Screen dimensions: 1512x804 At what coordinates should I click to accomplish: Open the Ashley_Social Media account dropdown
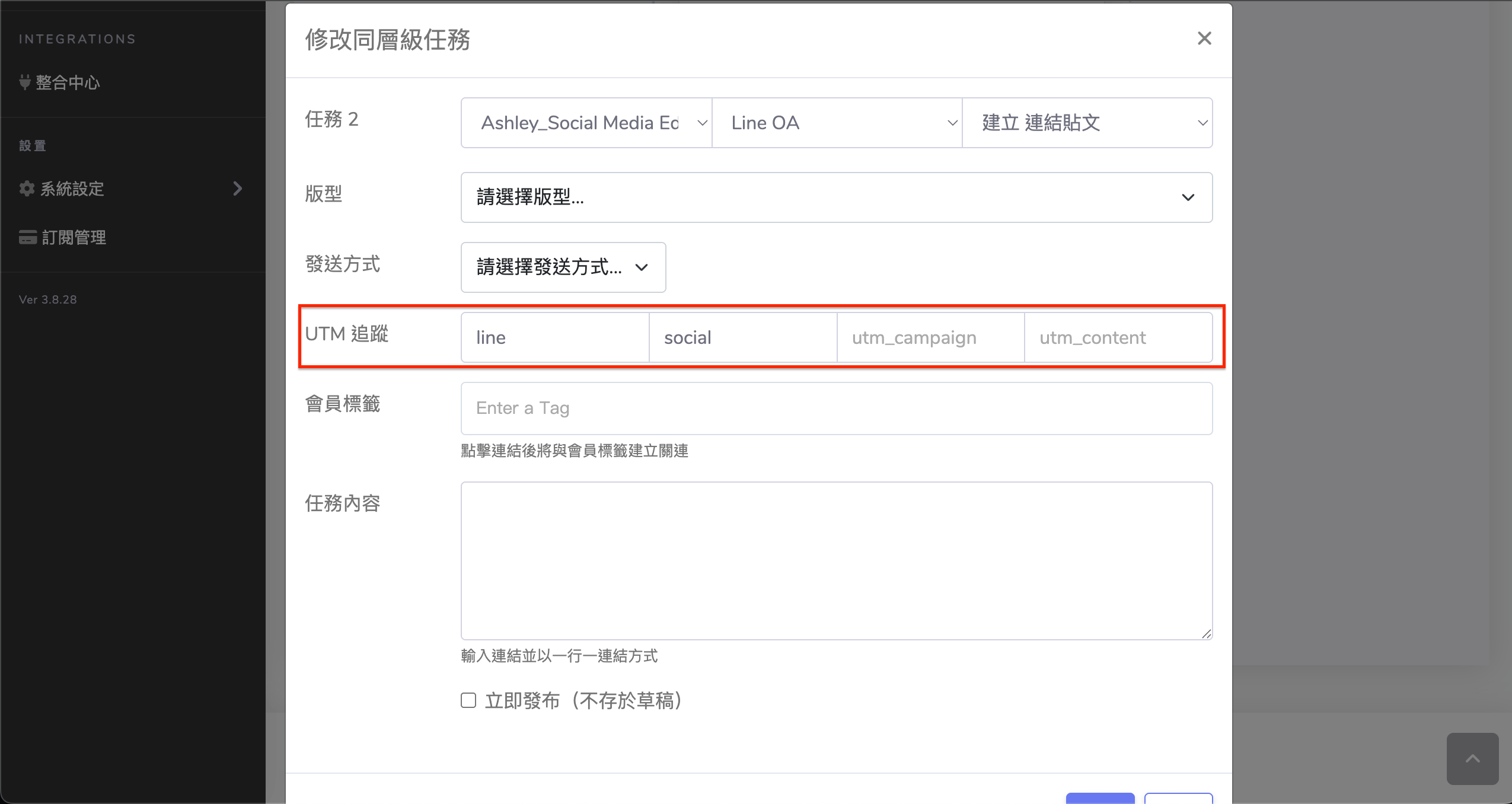click(586, 123)
